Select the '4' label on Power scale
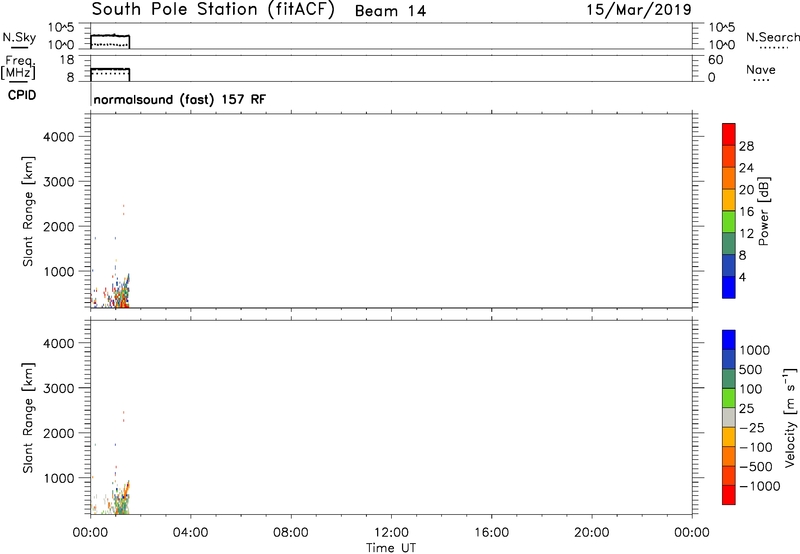 pos(742,277)
